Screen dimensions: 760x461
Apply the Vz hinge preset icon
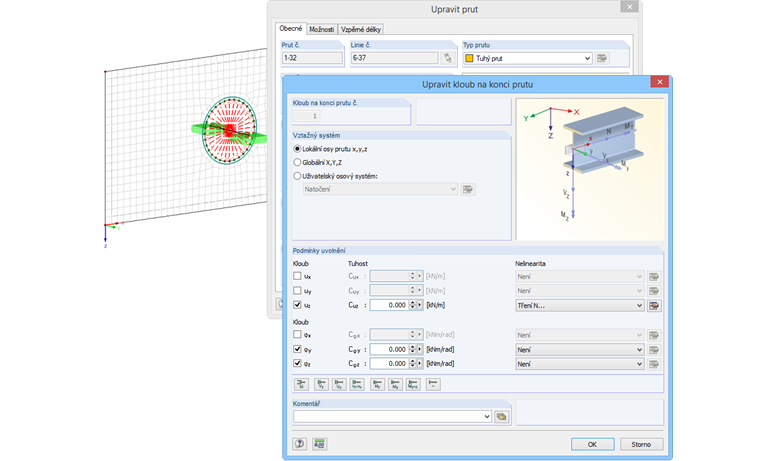pos(339,384)
